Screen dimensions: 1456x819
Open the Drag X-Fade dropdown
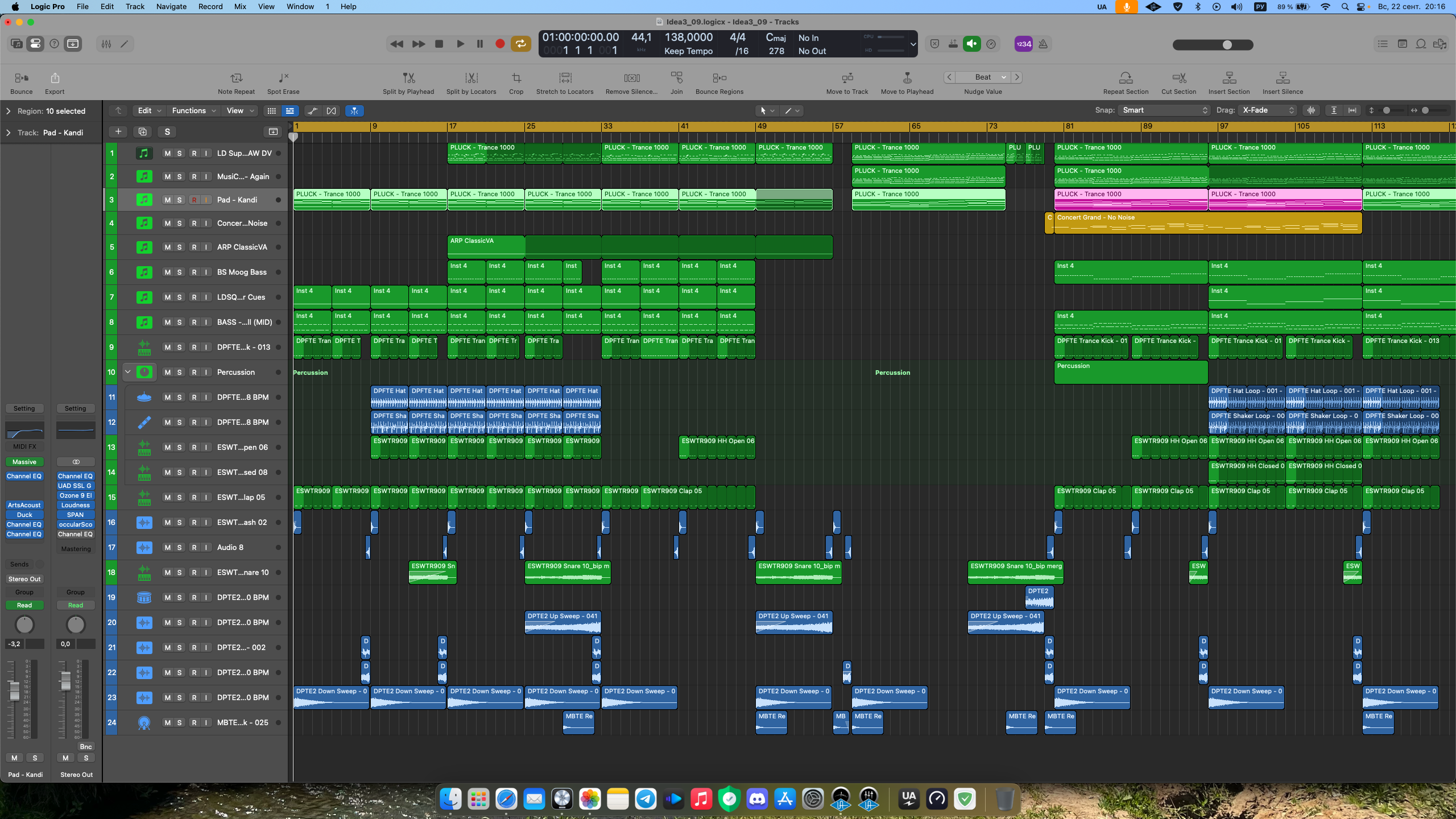pyautogui.click(x=1267, y=110)
